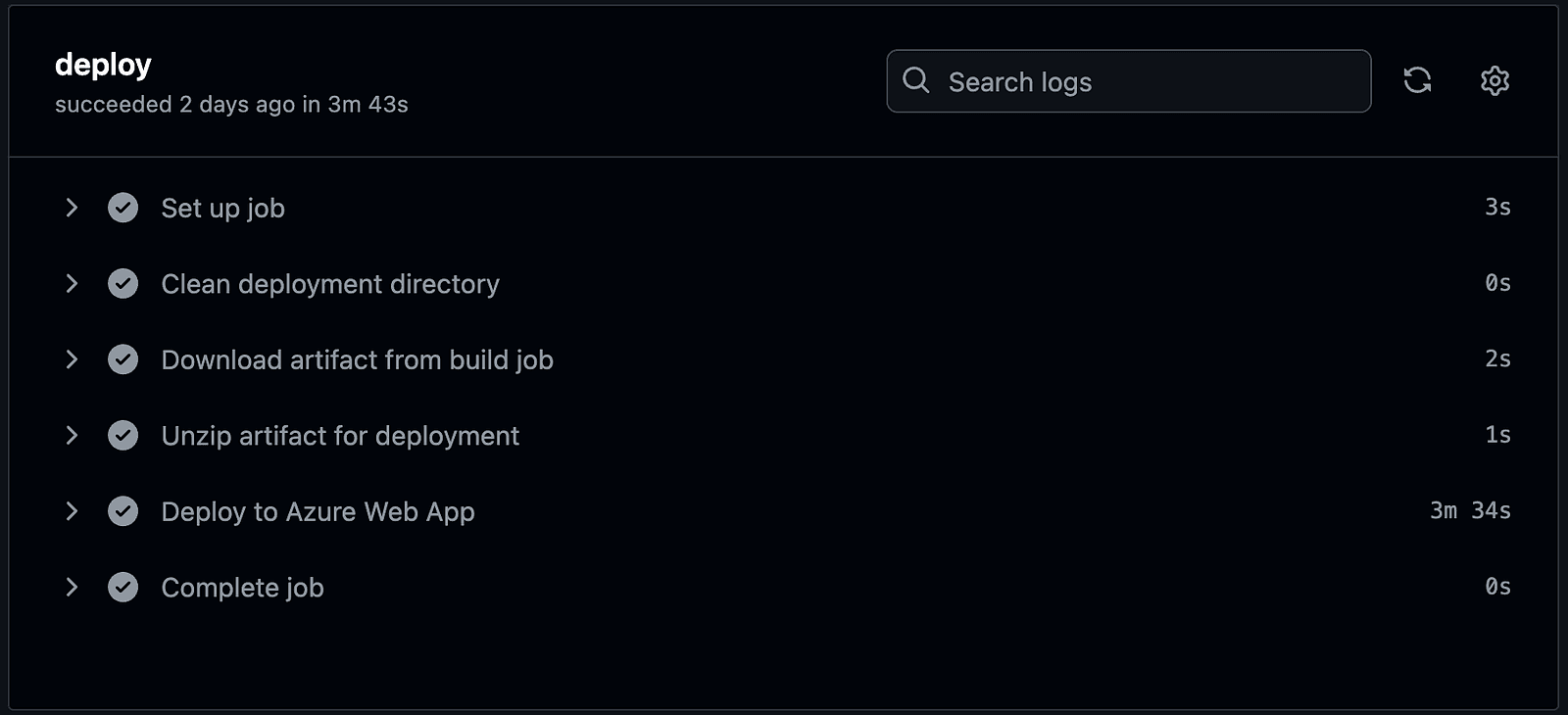This screenshot has width=1568, height=715.
Task: Click the Set up job success checkmark
Action: pyautogui.click(x=122, y=208)
